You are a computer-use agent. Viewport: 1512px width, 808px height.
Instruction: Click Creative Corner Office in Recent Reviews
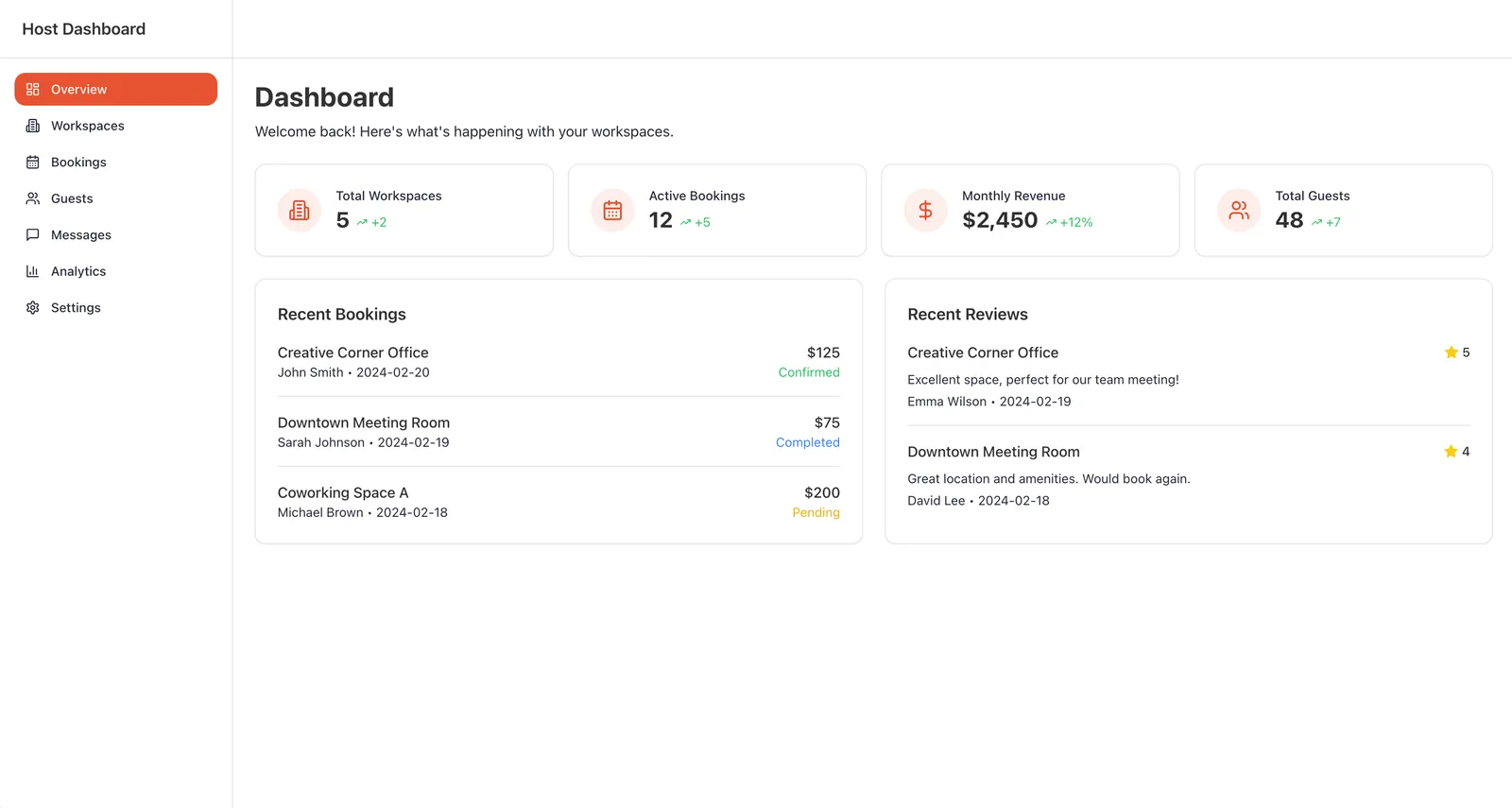coord(983,352)
